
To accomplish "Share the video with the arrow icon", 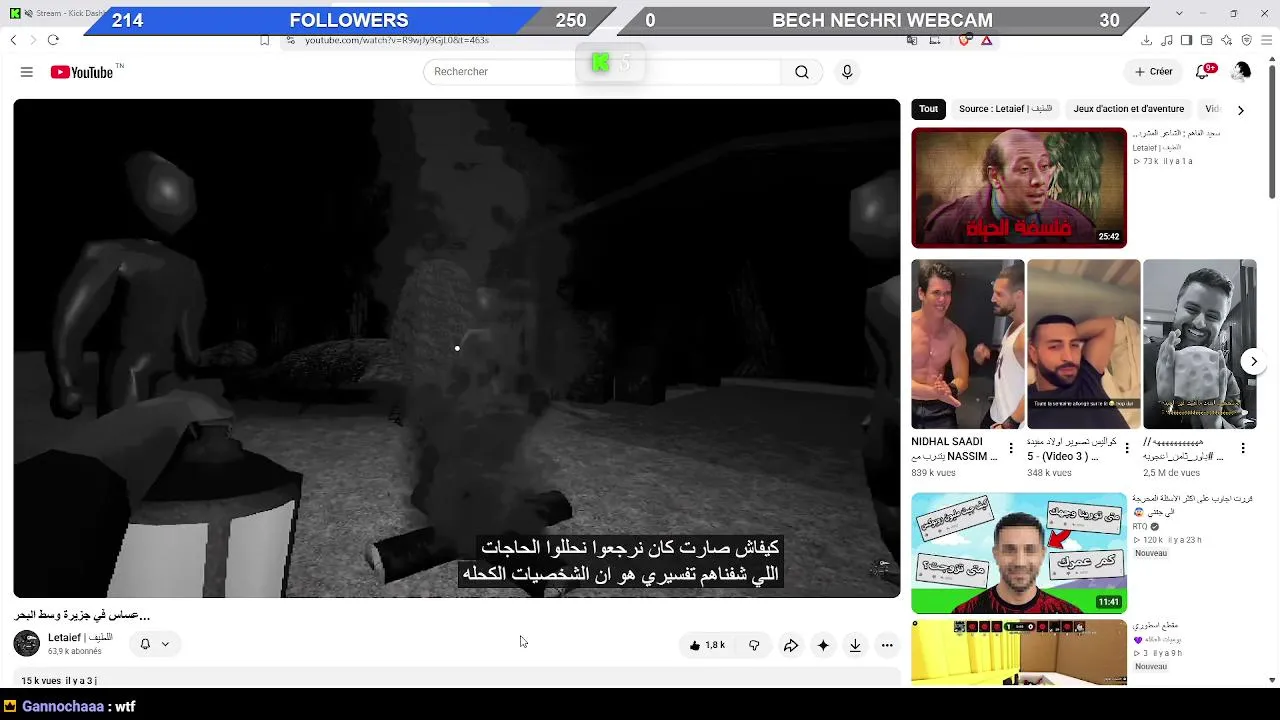I will (x=790, y=645).
